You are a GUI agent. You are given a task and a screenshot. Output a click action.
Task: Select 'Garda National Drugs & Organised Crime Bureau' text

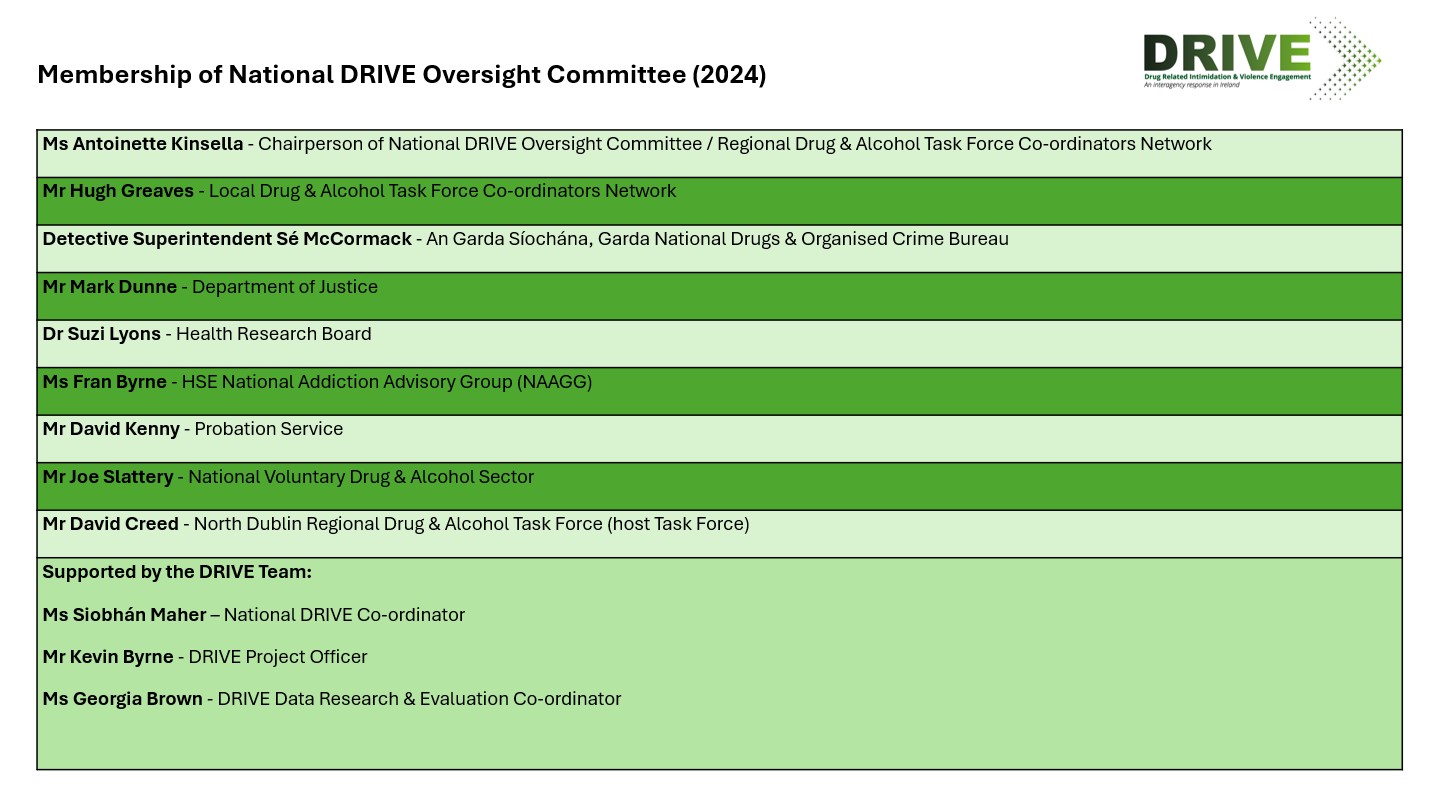(x=803, y=239)
